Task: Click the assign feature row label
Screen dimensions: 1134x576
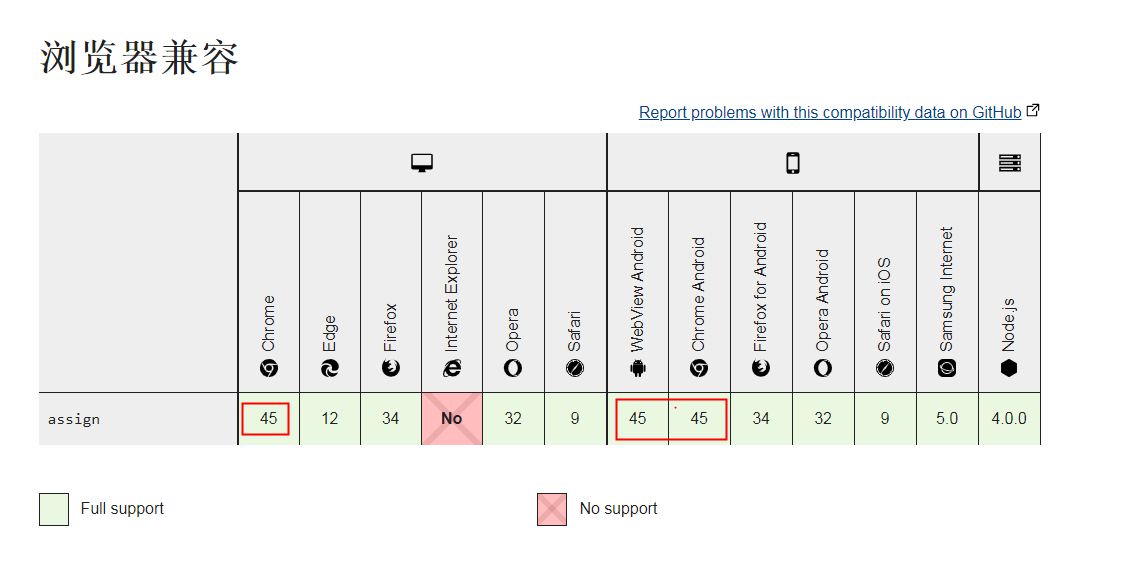Action: [74, 419]
